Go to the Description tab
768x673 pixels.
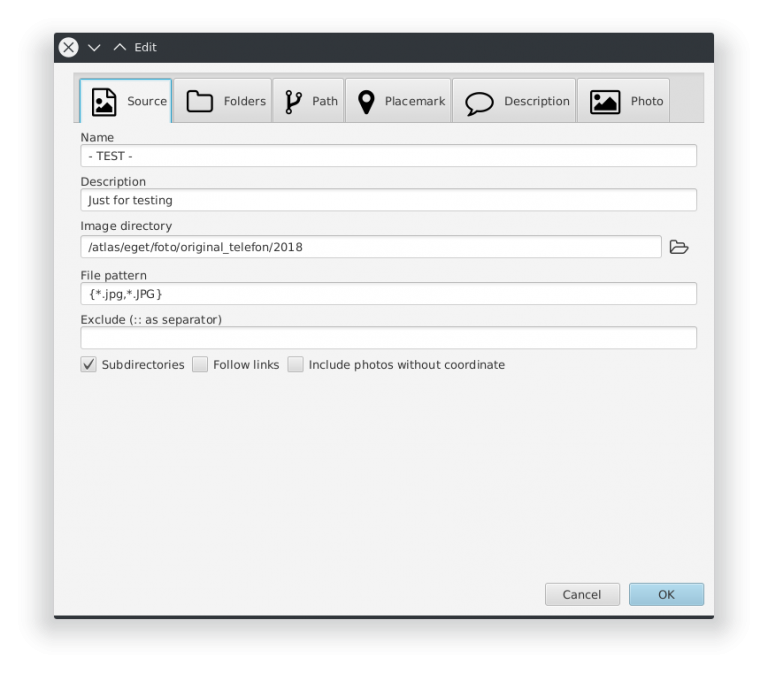pyautogui.click(x=514, y=101)
